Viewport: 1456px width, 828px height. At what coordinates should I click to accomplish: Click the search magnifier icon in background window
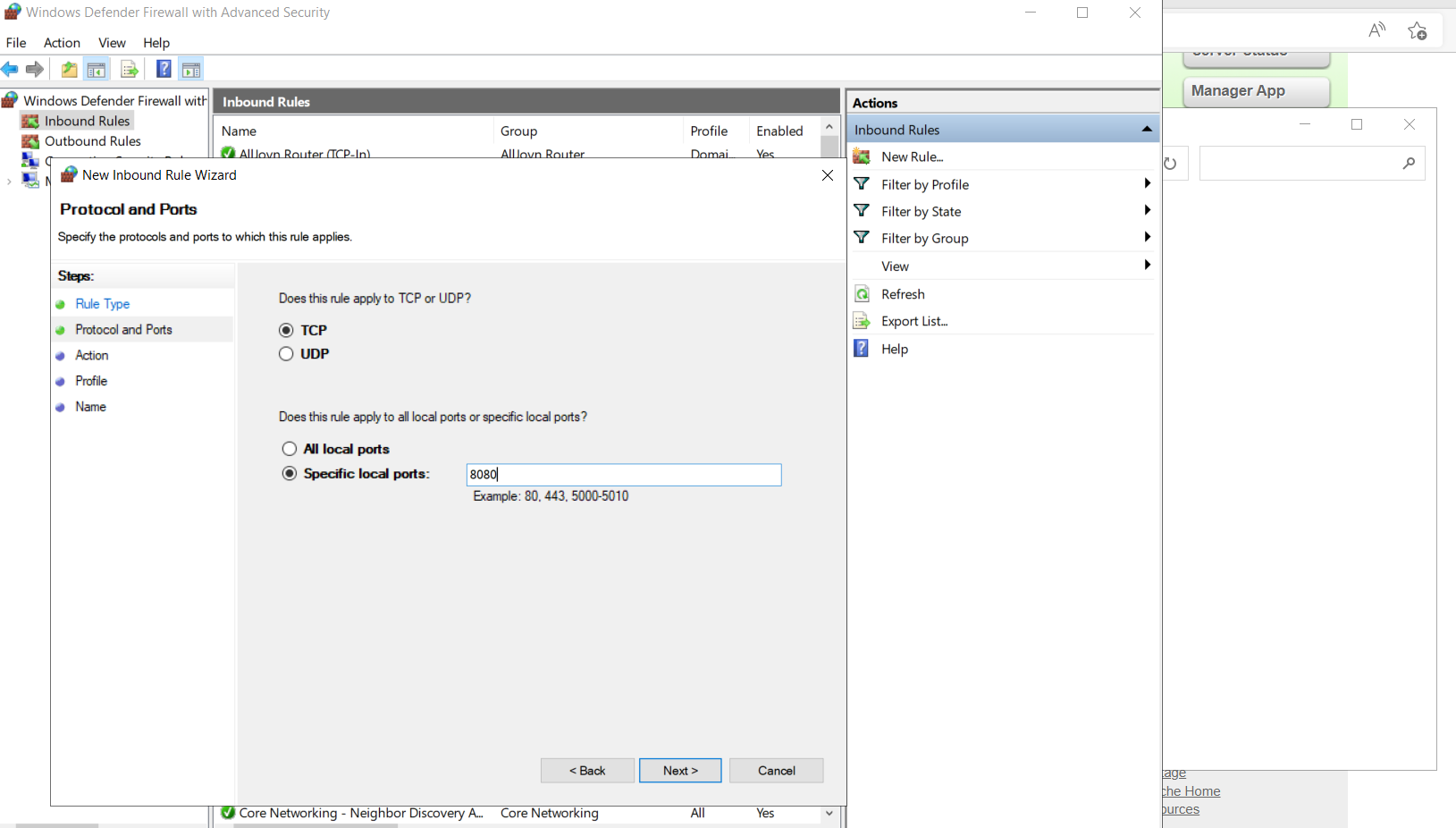click(x=1409, y=164)
